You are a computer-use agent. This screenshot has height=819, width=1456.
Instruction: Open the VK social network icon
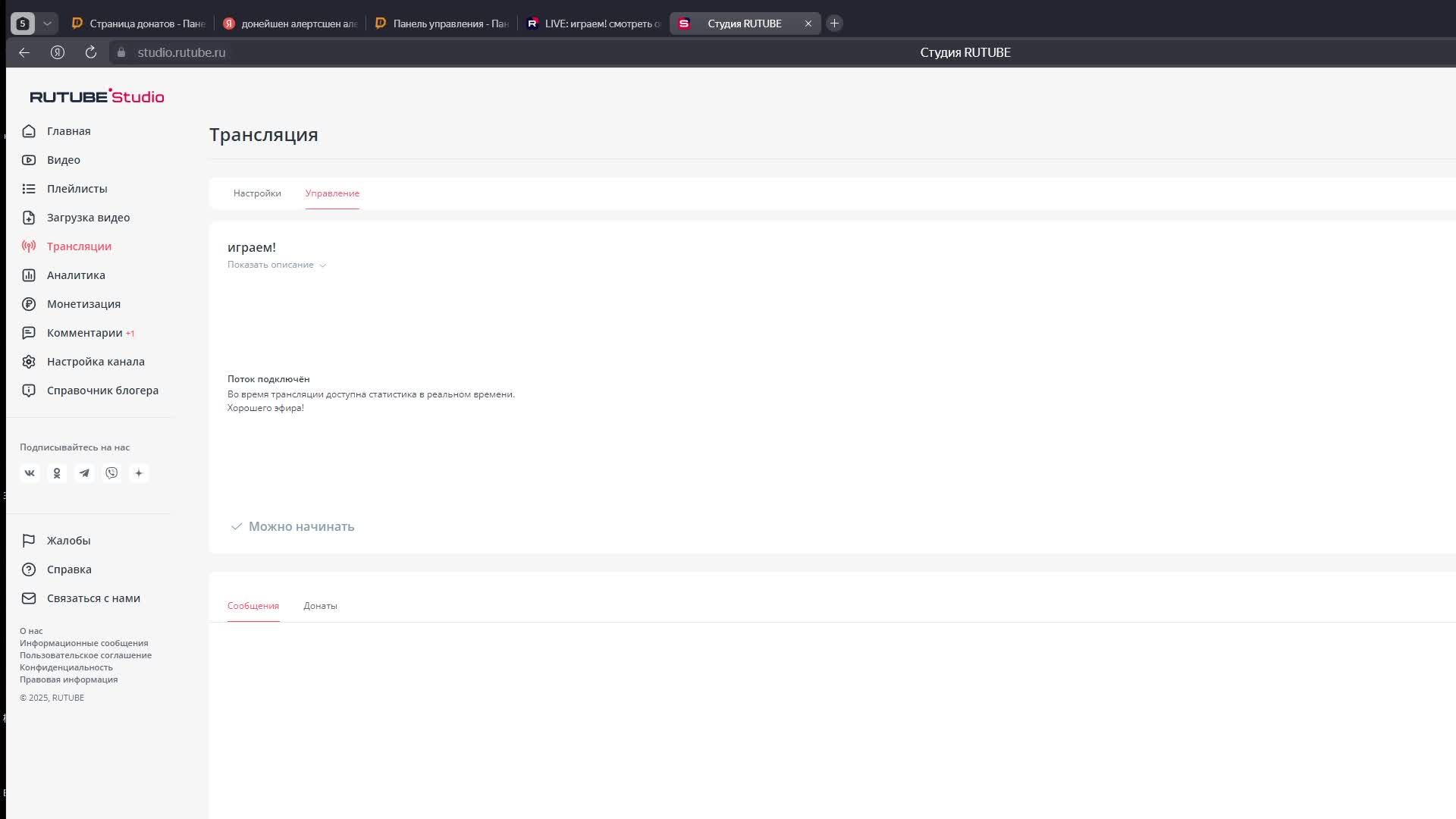30,473
